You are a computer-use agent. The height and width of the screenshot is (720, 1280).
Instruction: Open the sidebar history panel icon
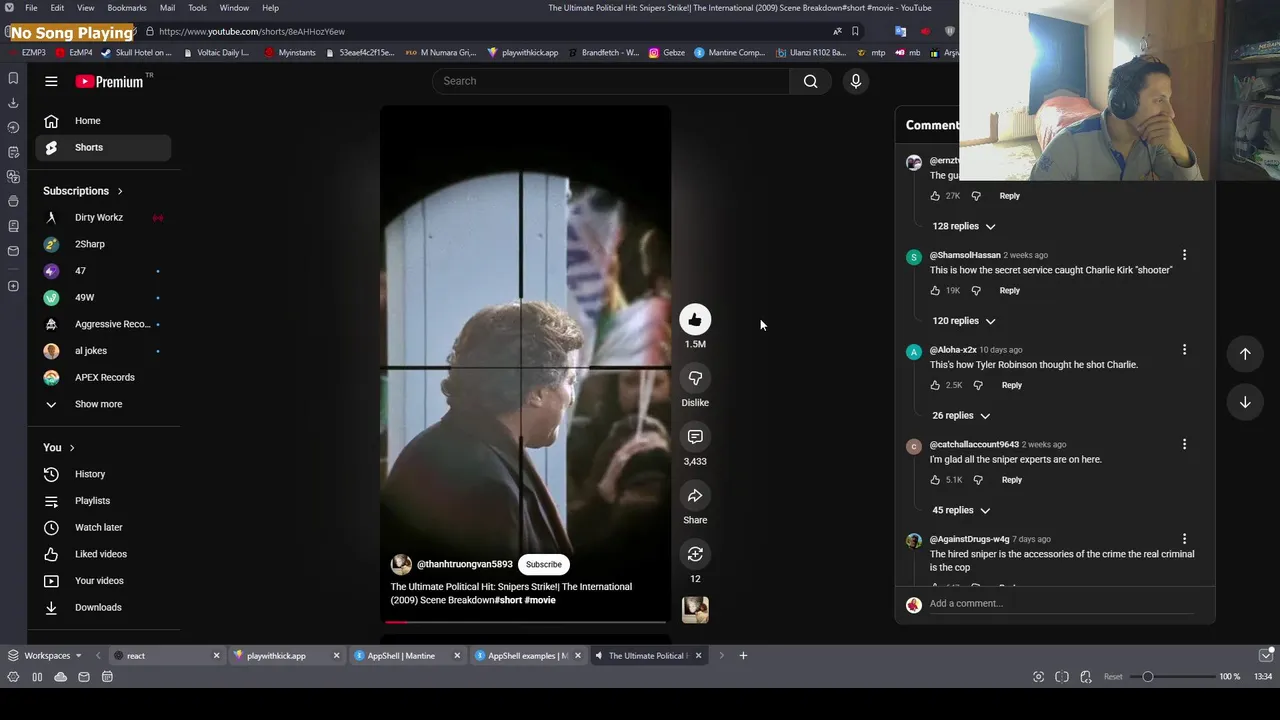pos(13,127)
